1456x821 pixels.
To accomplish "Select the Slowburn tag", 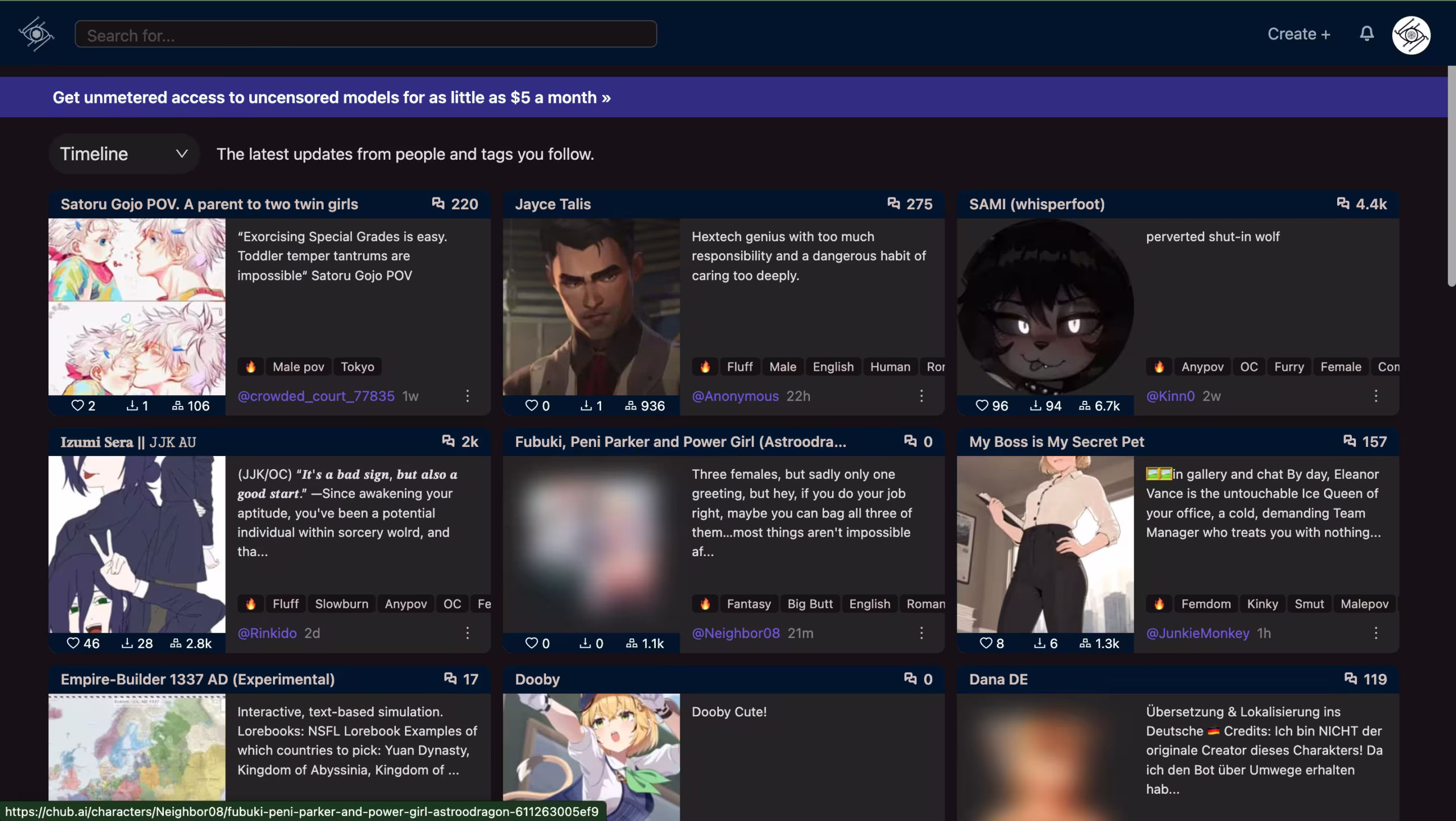I will pos(341,604).
